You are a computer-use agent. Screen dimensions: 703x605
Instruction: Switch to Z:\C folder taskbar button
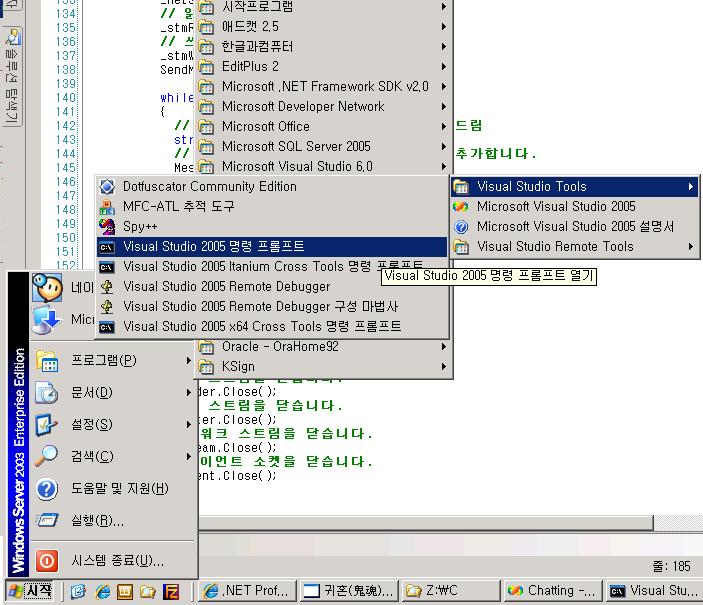[x=451, y=592]
